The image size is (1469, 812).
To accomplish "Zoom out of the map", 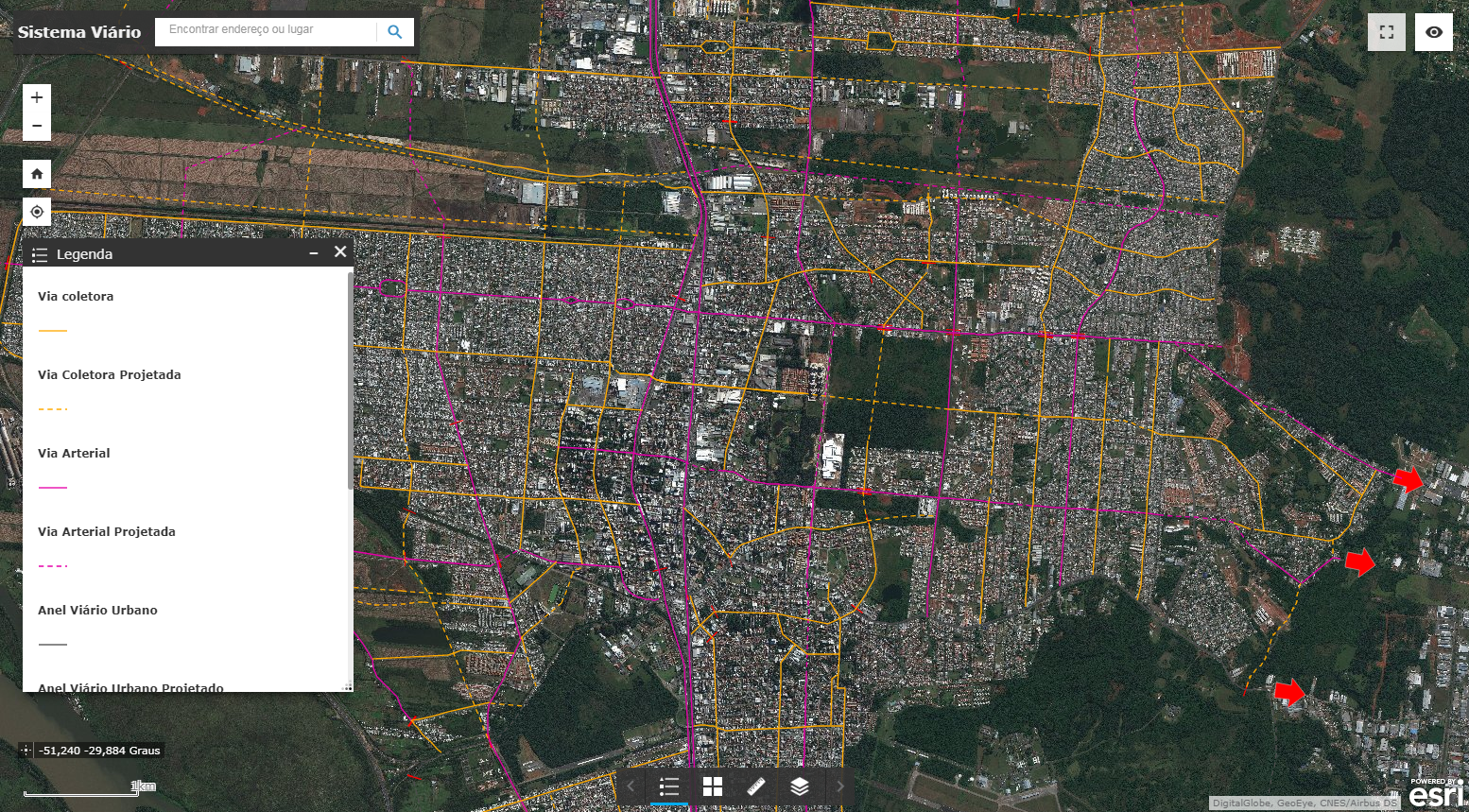I will (37, 126).
